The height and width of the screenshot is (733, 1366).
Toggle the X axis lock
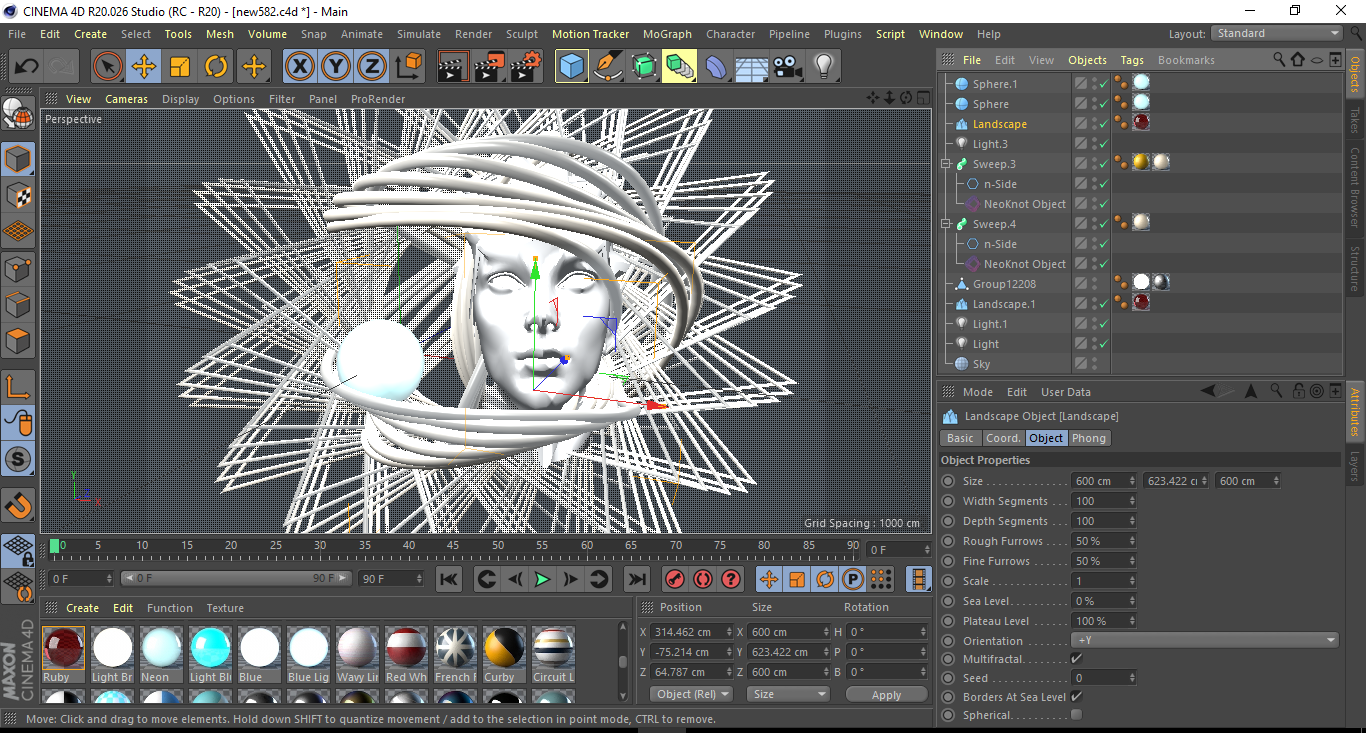[x=300, y=67]
